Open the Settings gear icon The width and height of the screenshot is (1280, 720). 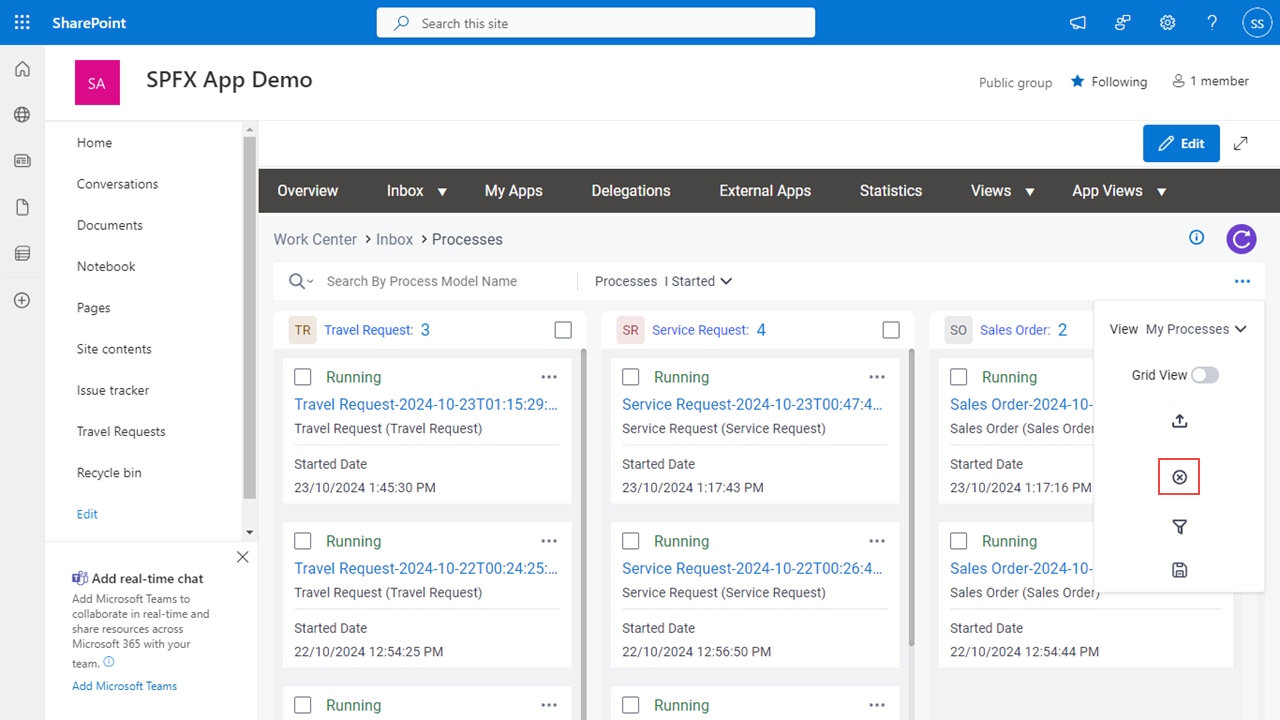click(x=1167, y=22)
